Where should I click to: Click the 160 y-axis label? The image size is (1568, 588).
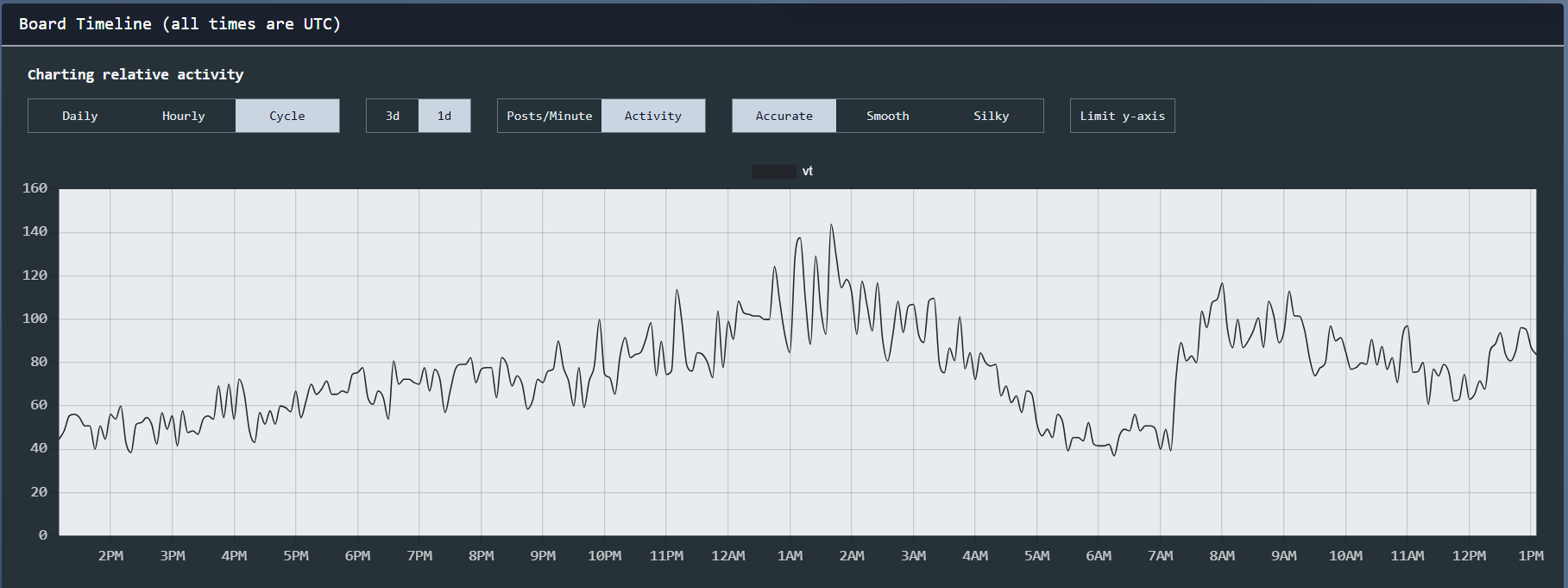pyautogui.click(x=35, y=188)
